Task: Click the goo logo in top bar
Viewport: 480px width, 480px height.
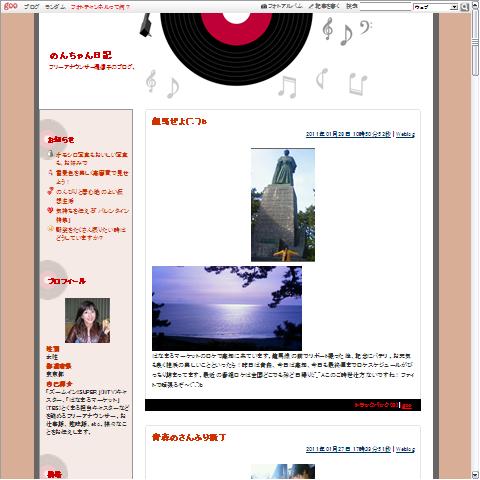Action: 10,6
